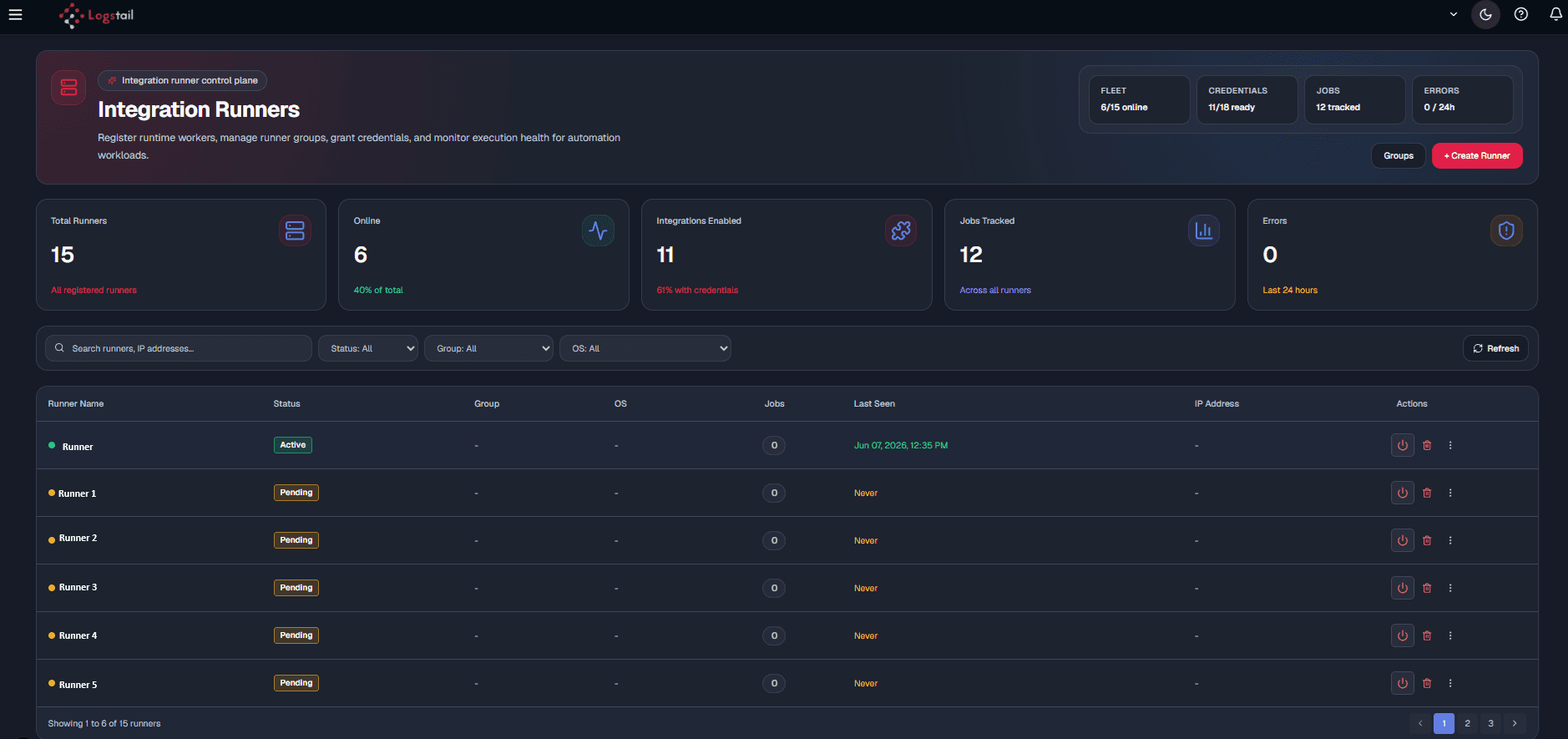Delete Runner 5 via trash icon
Viewport: 1568px width, 739px height.
point(1427,683)
